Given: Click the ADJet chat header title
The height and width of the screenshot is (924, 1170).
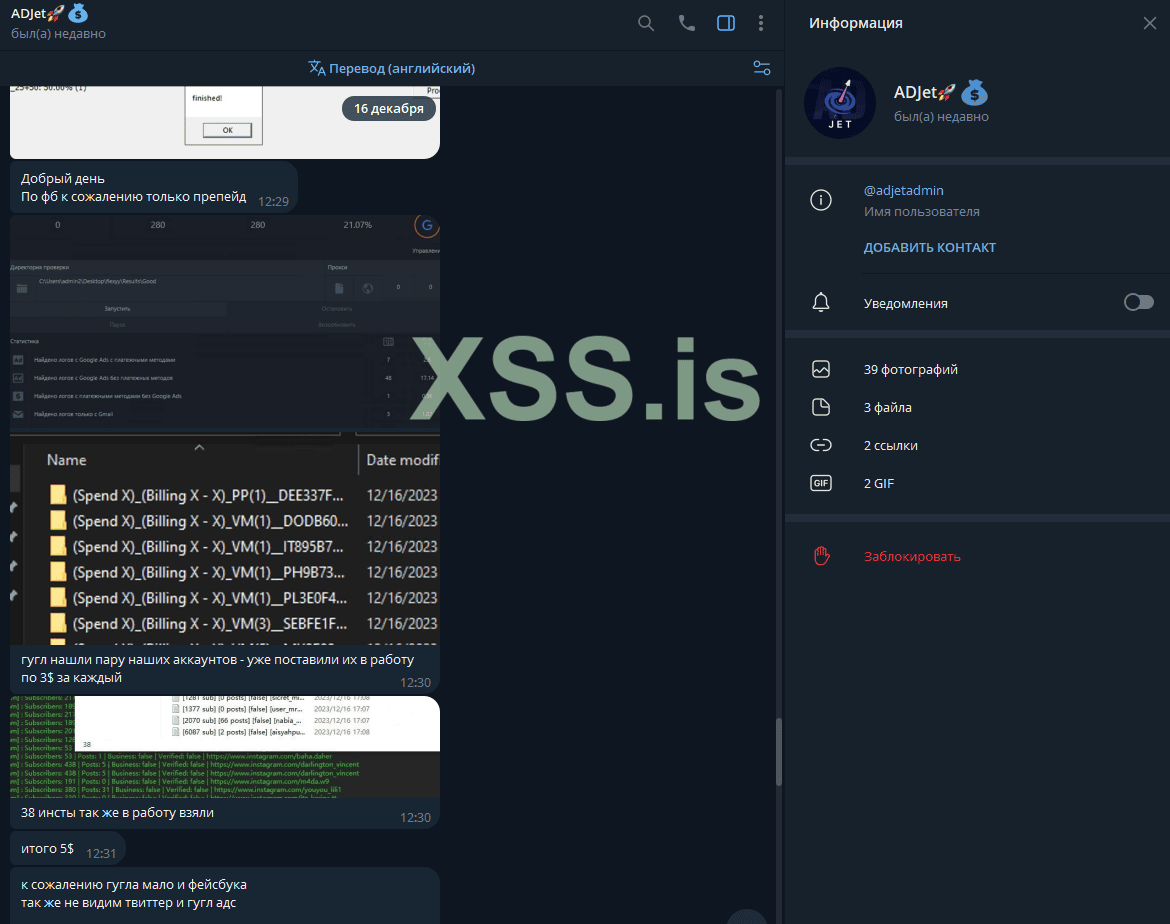Looking at the screenshot, I should [49, 13].
